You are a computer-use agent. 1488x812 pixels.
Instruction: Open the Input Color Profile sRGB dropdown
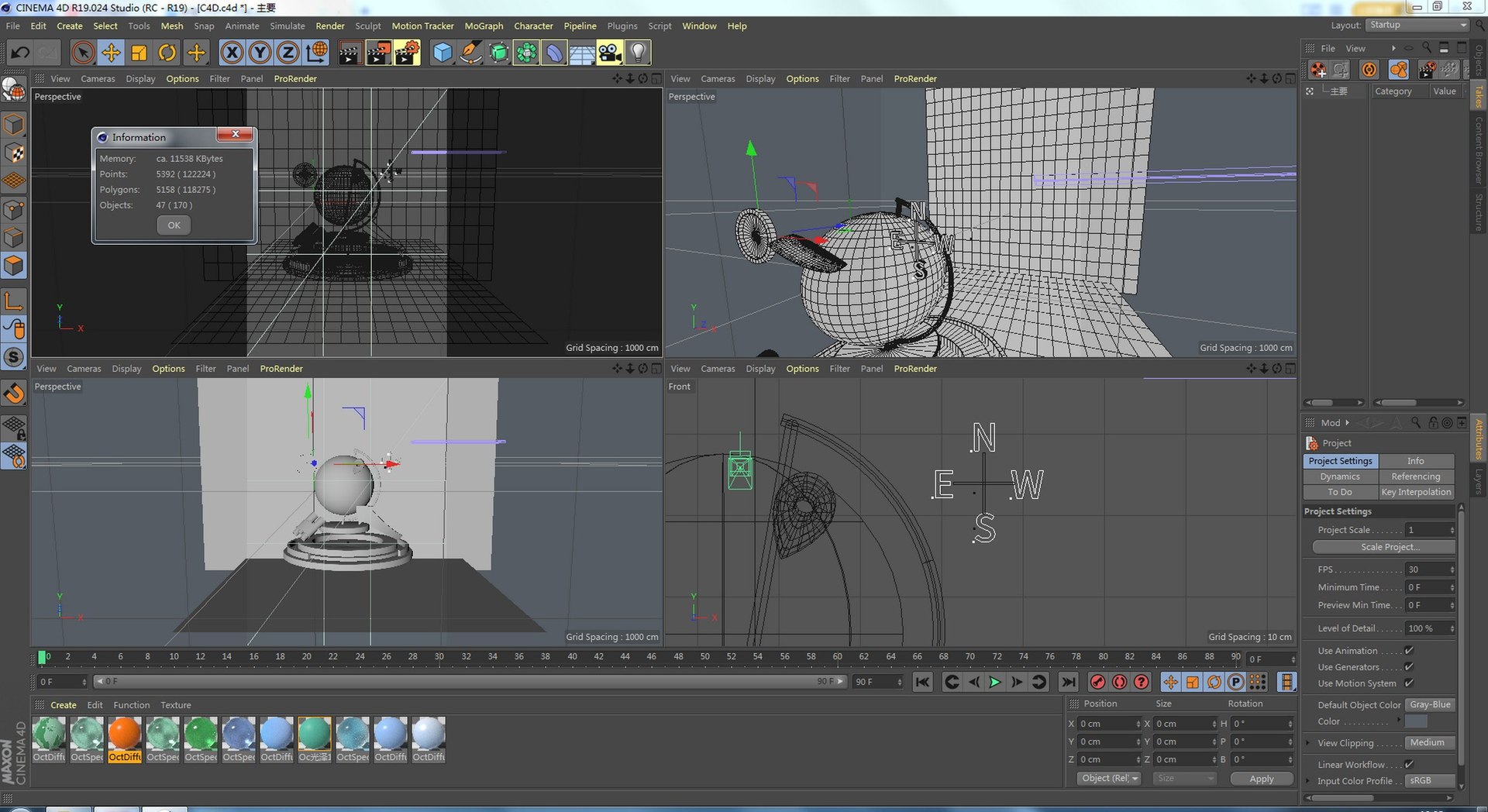[x=1430, y=781]
